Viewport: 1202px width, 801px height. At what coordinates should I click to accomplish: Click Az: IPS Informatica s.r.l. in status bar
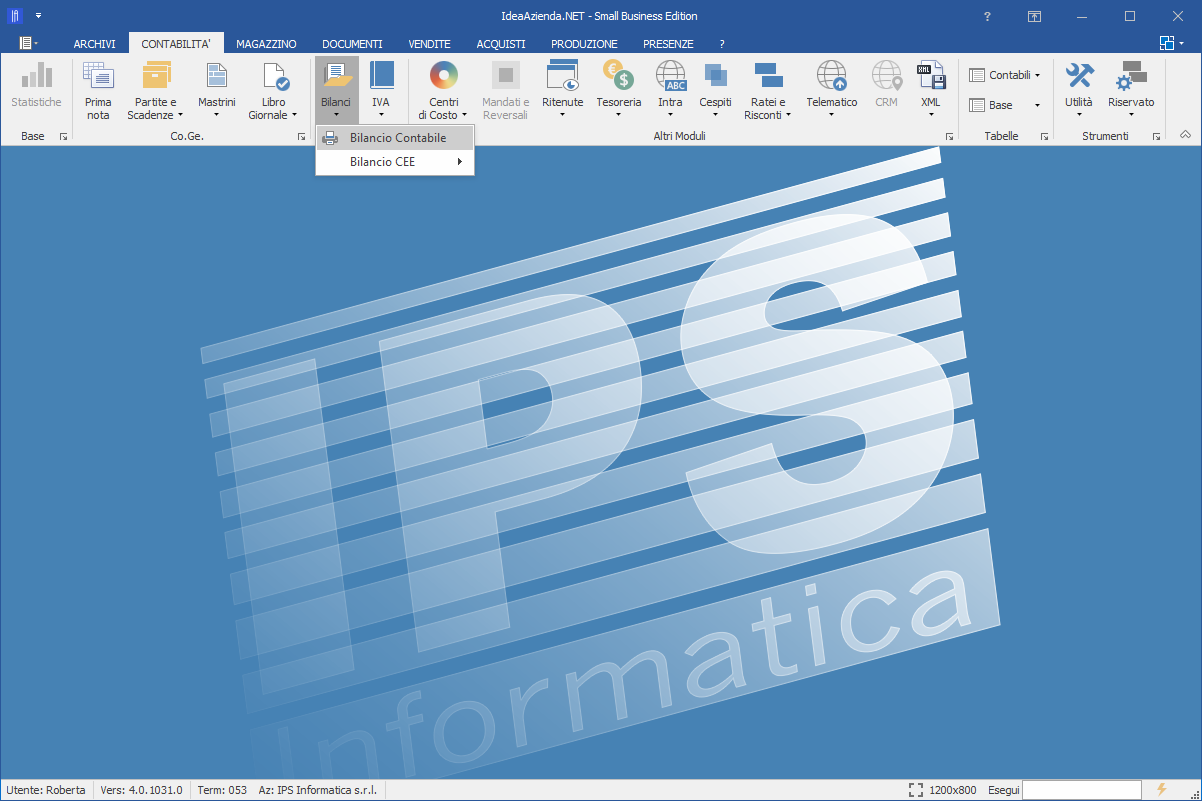tap(318, 790)
